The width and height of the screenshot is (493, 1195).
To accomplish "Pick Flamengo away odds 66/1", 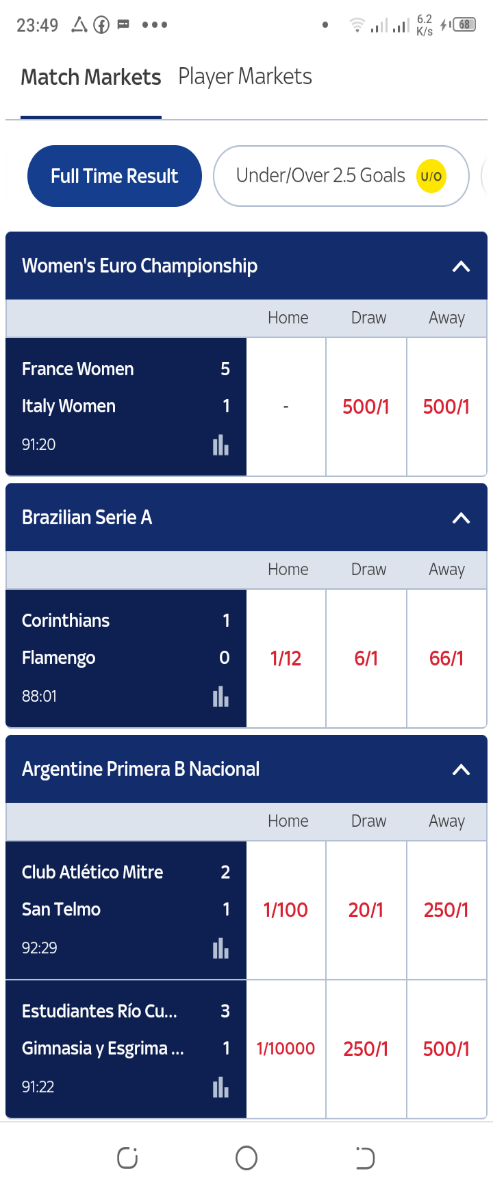I will click(447, 658).
